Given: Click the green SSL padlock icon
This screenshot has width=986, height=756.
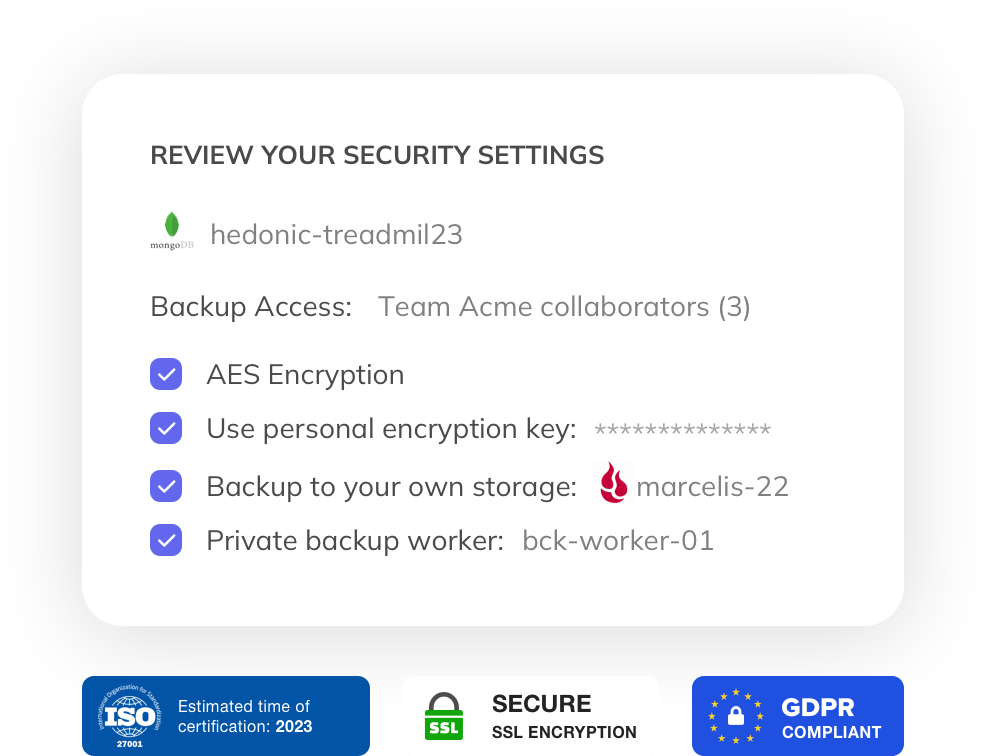Looking at the screenshot, I should pyautogui.click(x=445, y=716).
